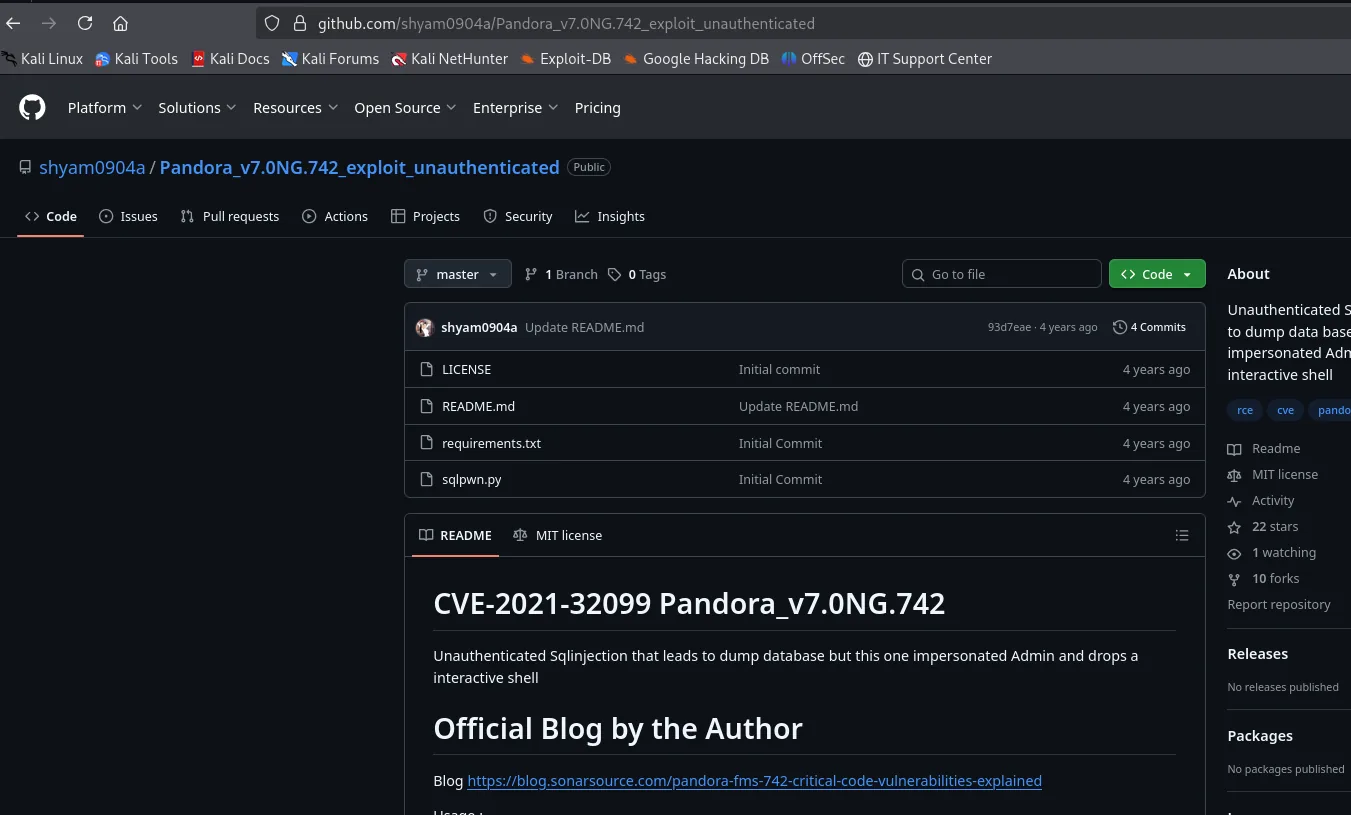This screenshot has height=815, width=1351.
Task: Open the Pricing page
Action: point(598,108)
